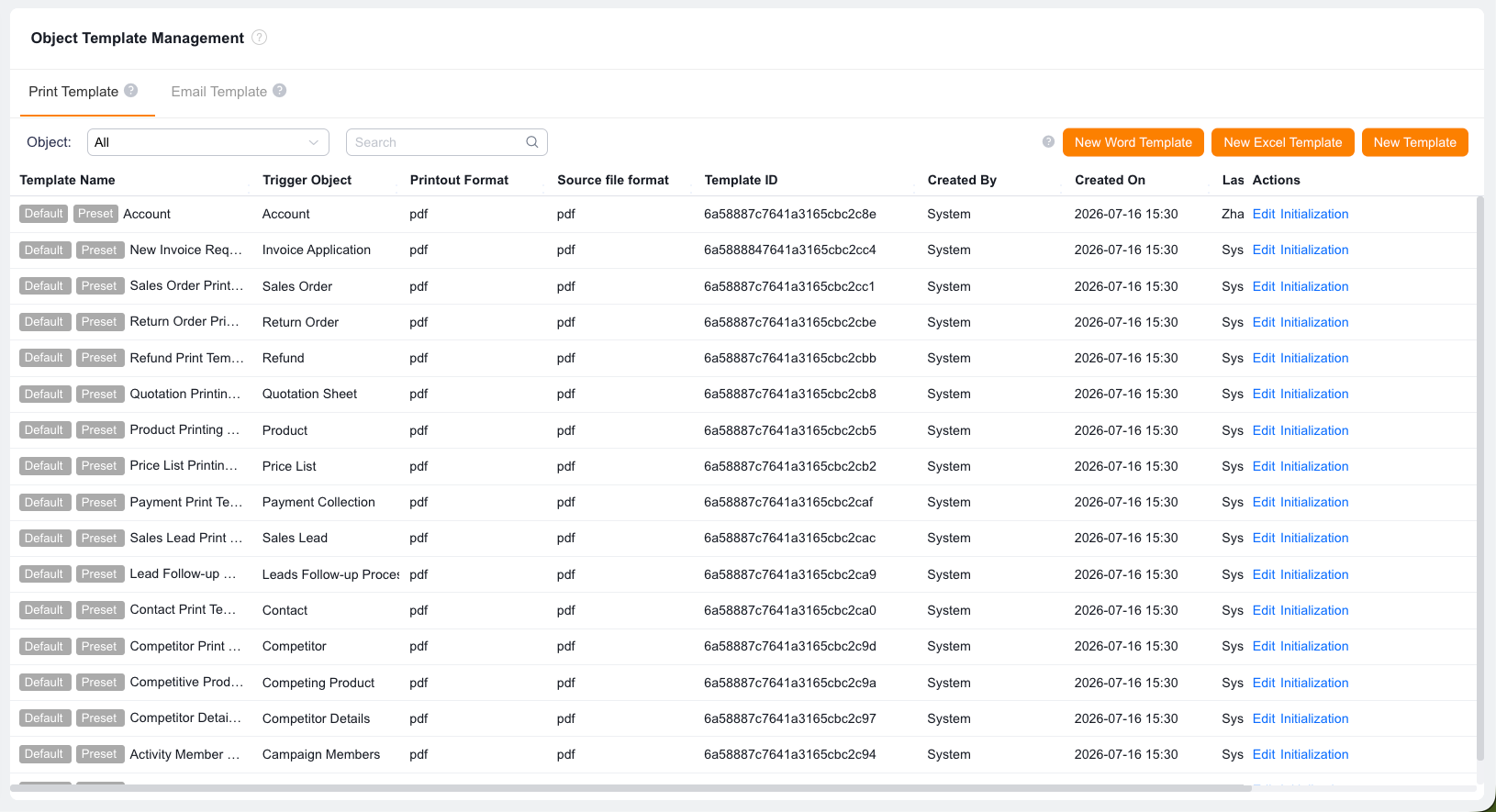
Task: Click Preset tag on Refund Print row
Action: (x=98, y=358)
